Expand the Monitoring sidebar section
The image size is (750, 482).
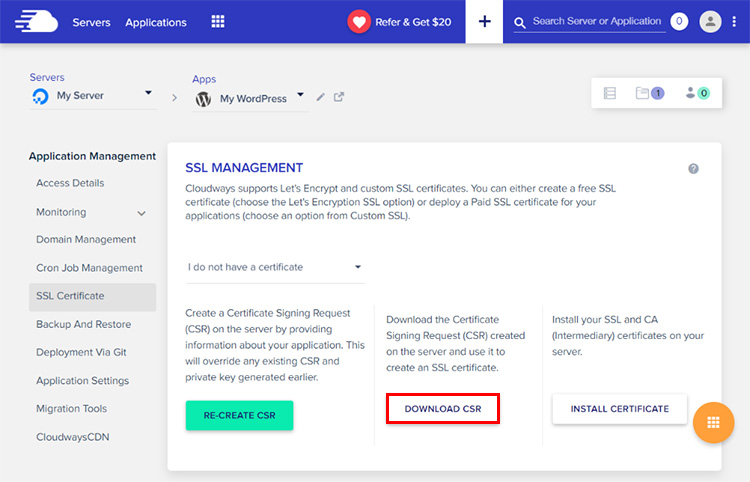coord(141,213)
